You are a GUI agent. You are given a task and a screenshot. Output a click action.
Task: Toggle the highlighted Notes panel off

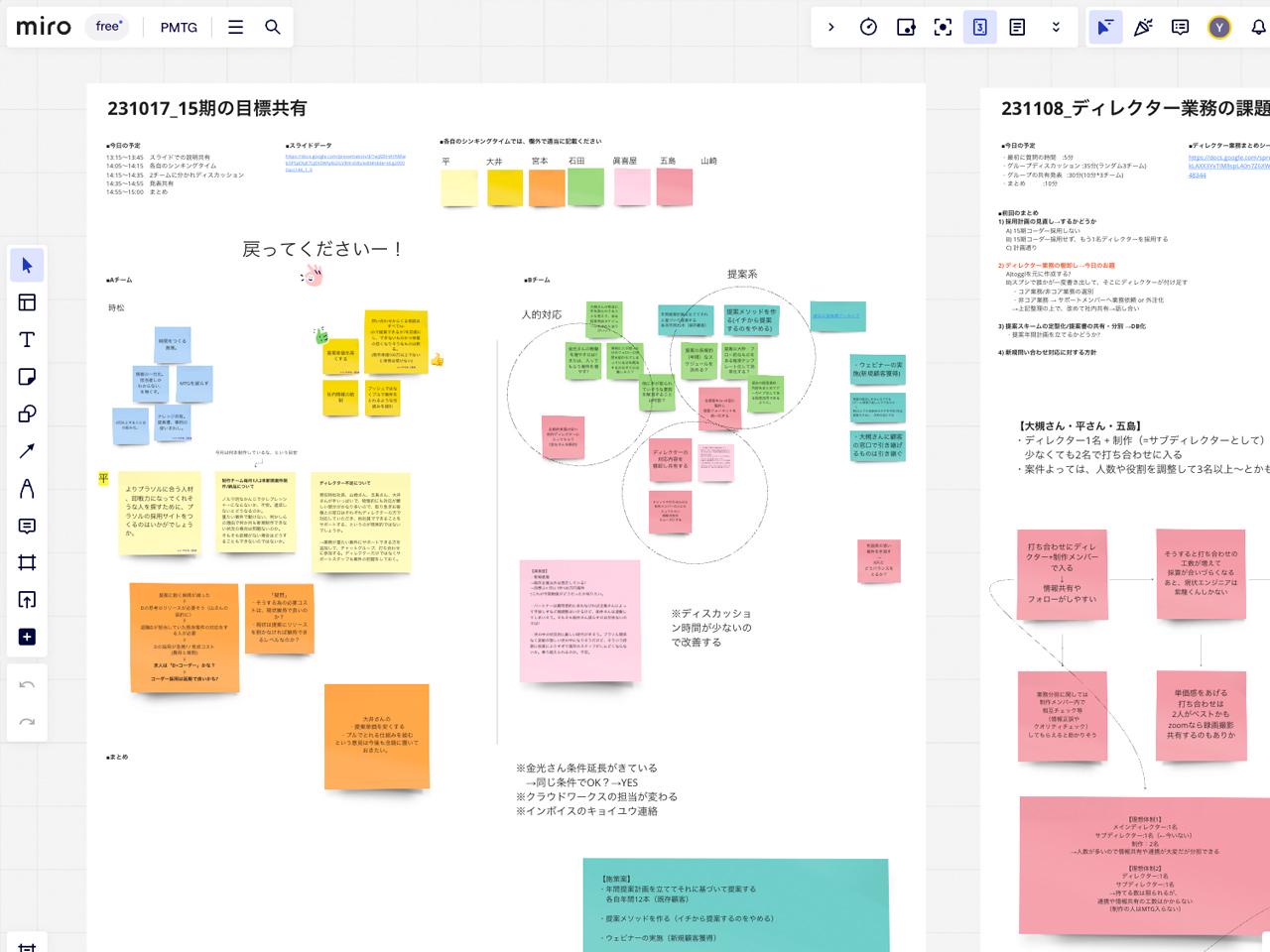pyautogui.click(x=978, y=27)
